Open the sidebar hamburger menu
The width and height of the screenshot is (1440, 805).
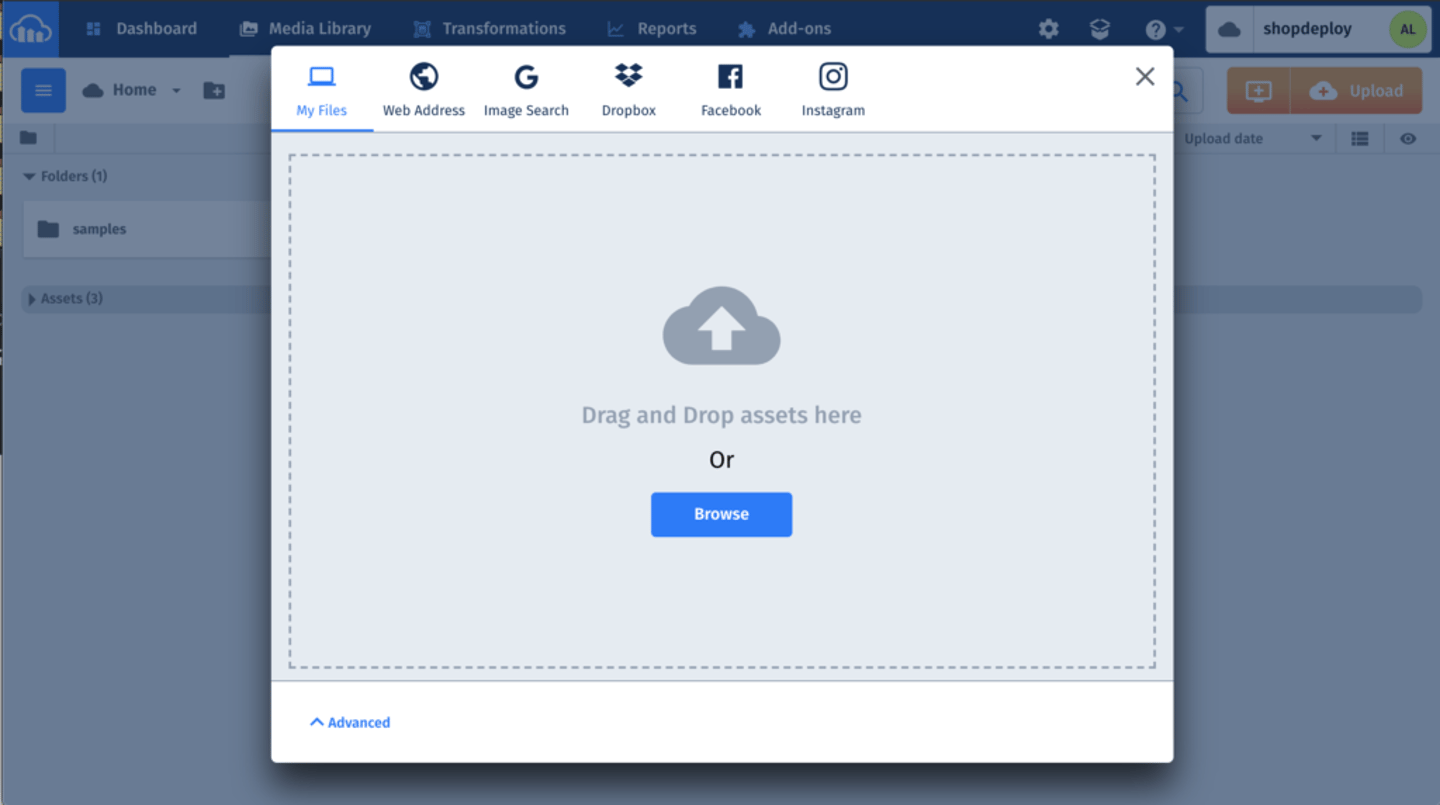(43, 90)
